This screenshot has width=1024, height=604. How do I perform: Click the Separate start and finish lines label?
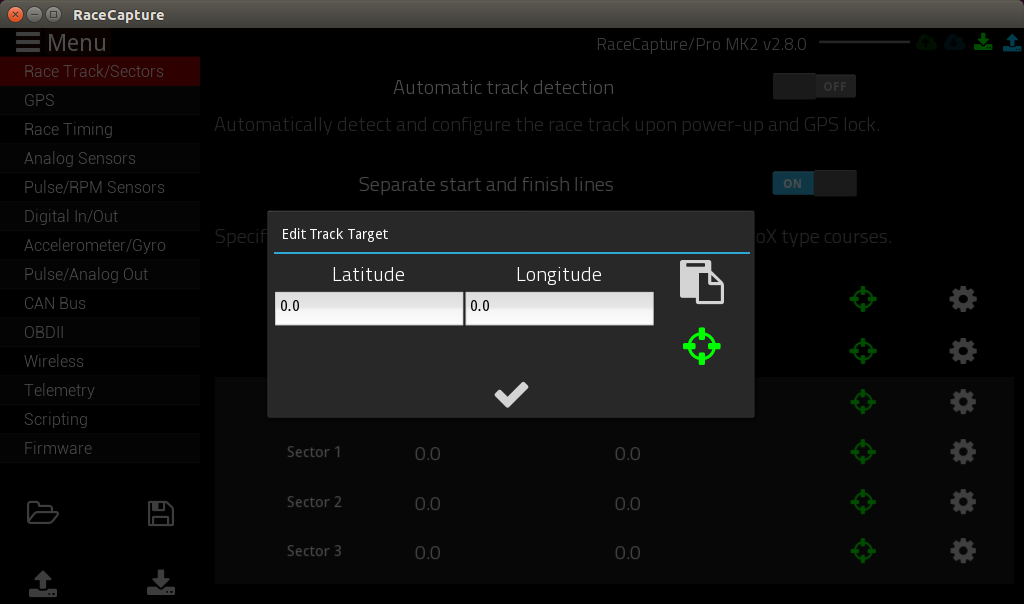[486, 185]
